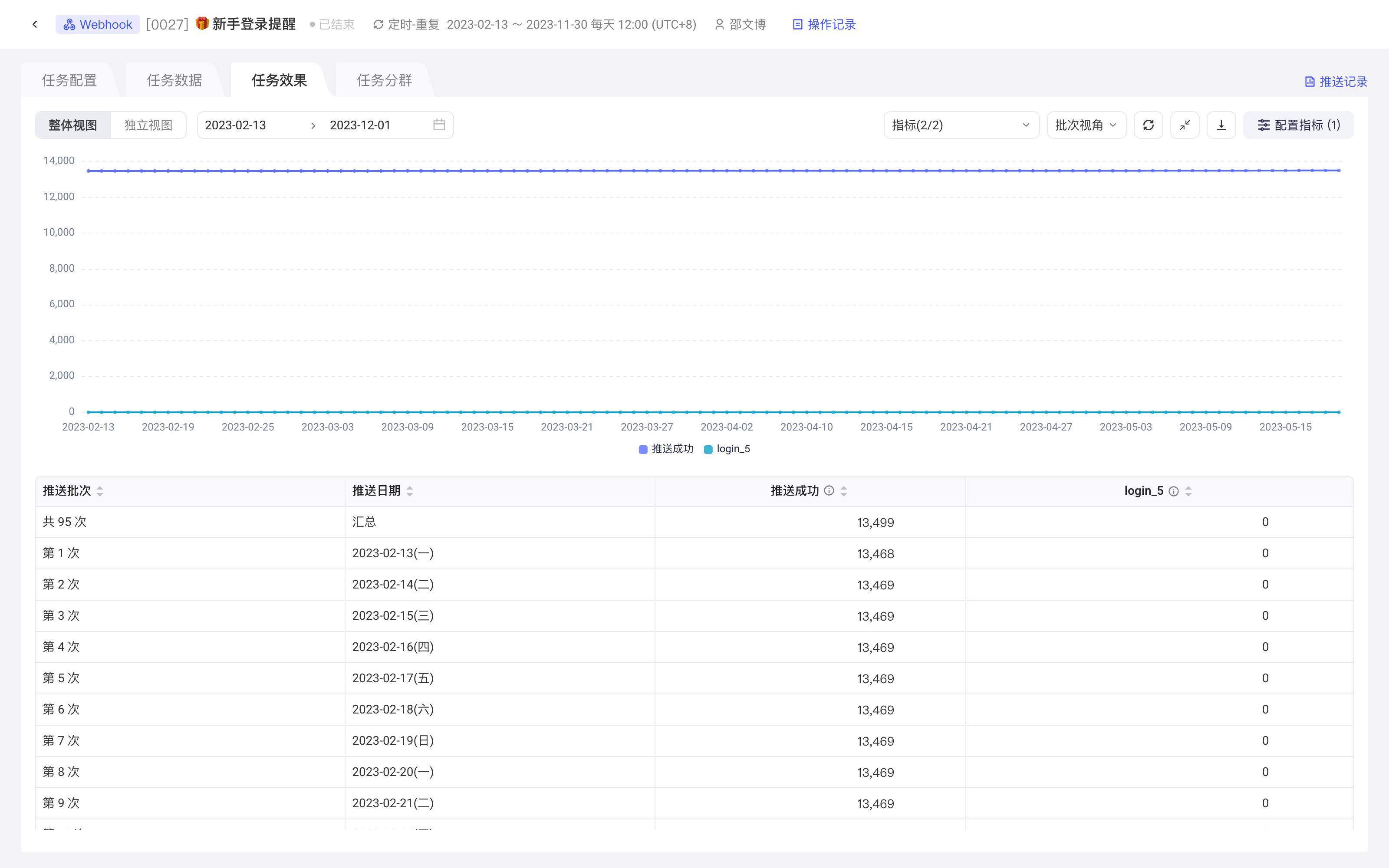Open the 批次视角 perspective dropdown
The image size is (1389, 868).
coord(1086,125)
